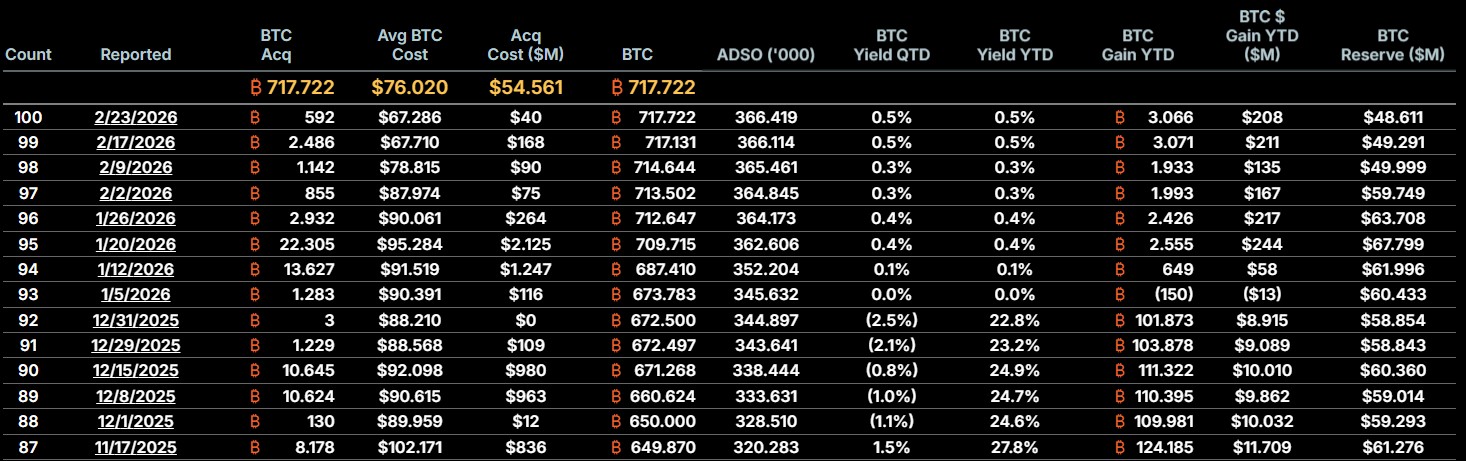Sort by the Count column header

pyautogui.click(x=28, y=54)
